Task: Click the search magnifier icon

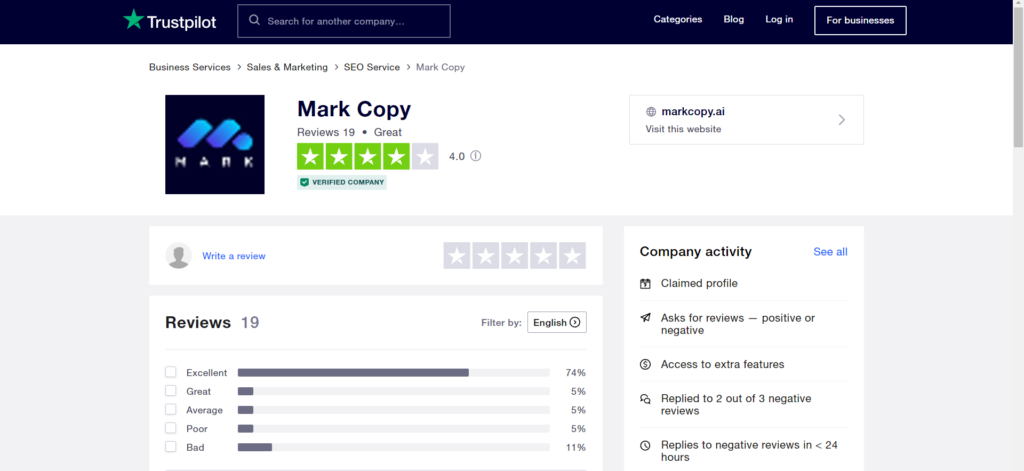Action: pyautogui.click(x=253, y=21)
